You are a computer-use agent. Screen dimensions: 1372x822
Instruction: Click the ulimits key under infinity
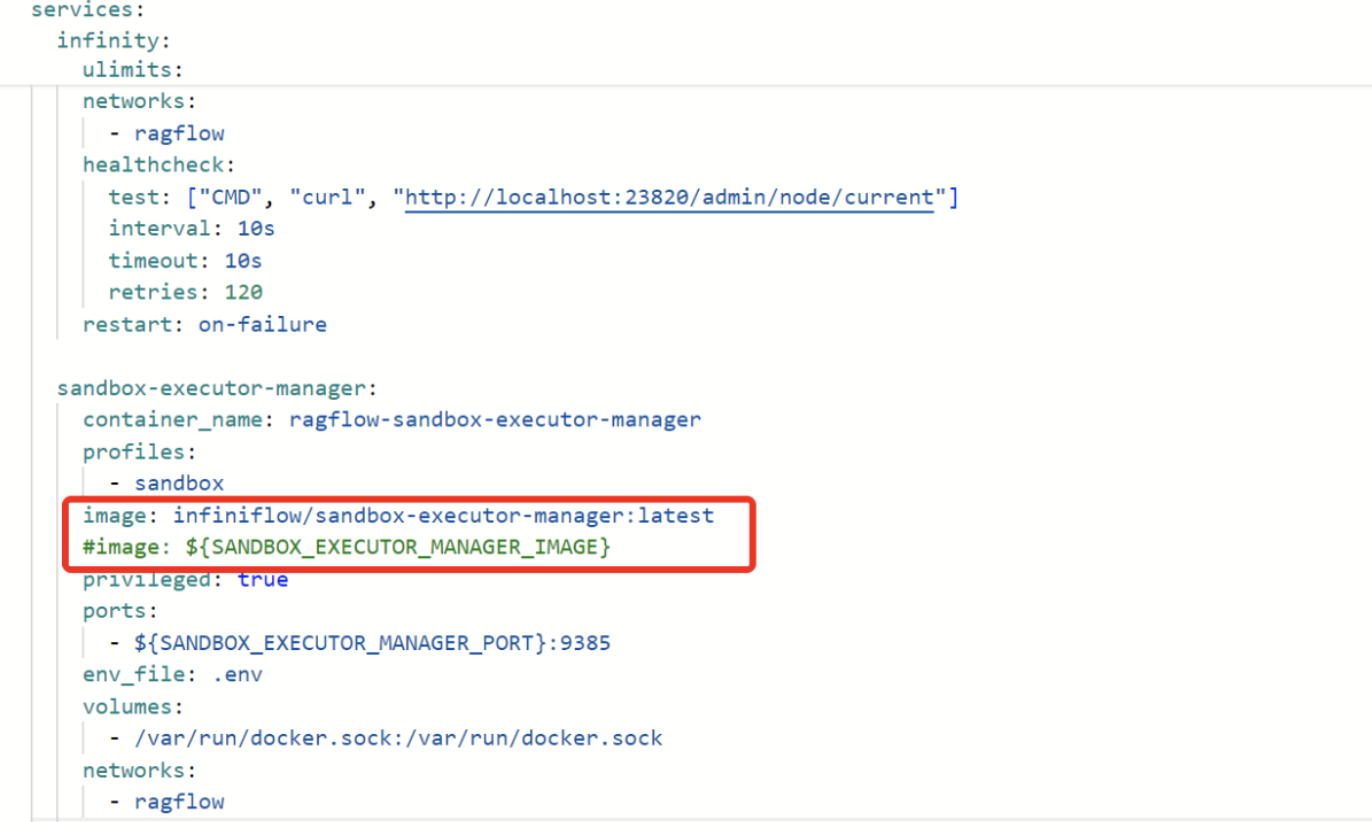[131, 69]
